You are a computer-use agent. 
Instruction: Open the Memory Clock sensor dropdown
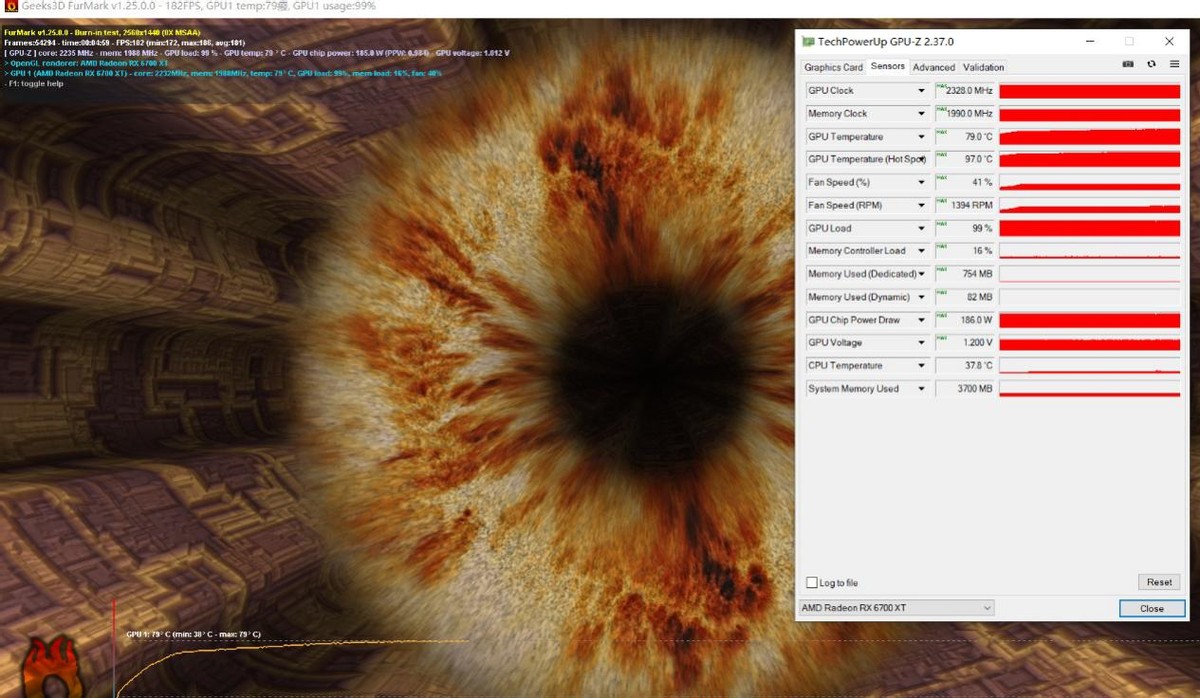pos(921,114)
